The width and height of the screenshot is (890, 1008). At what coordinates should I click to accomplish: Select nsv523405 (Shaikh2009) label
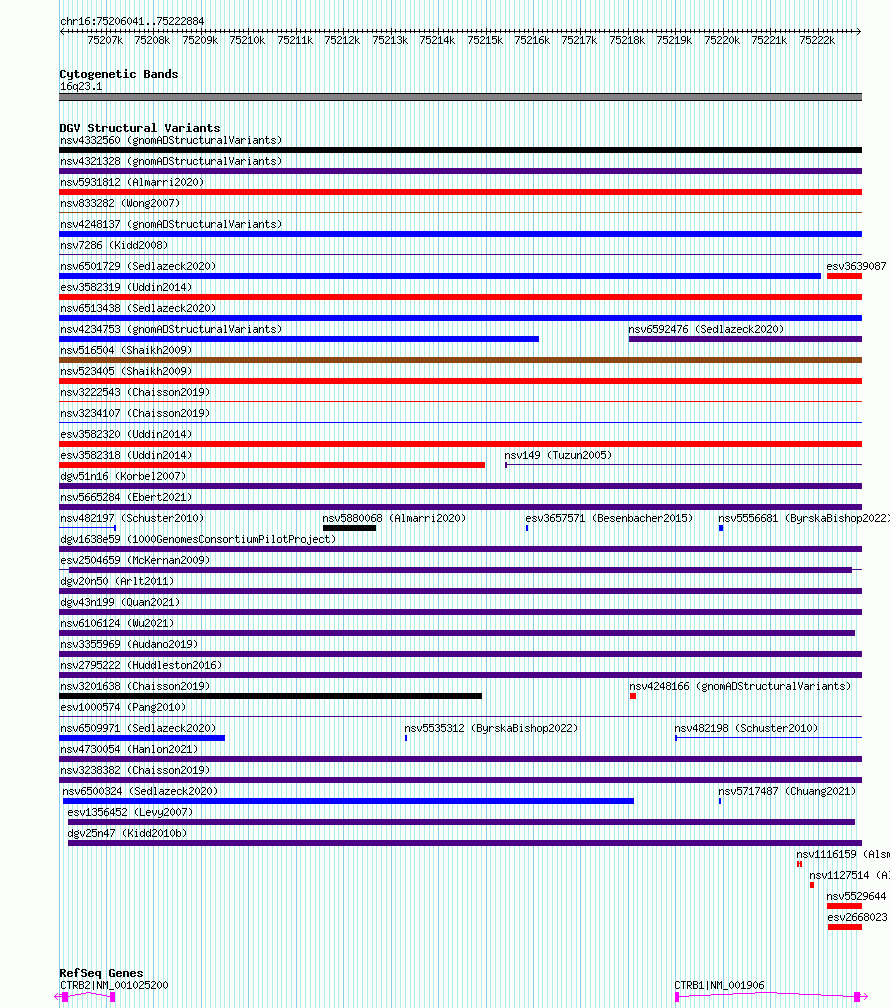pos(126,372)
